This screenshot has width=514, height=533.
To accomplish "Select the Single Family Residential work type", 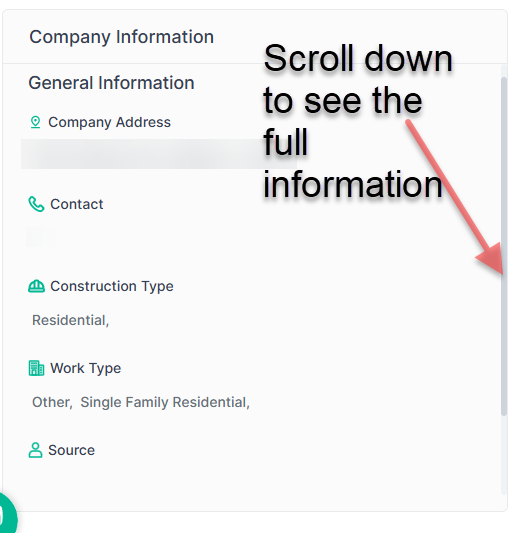I will (x=165, y=402).
